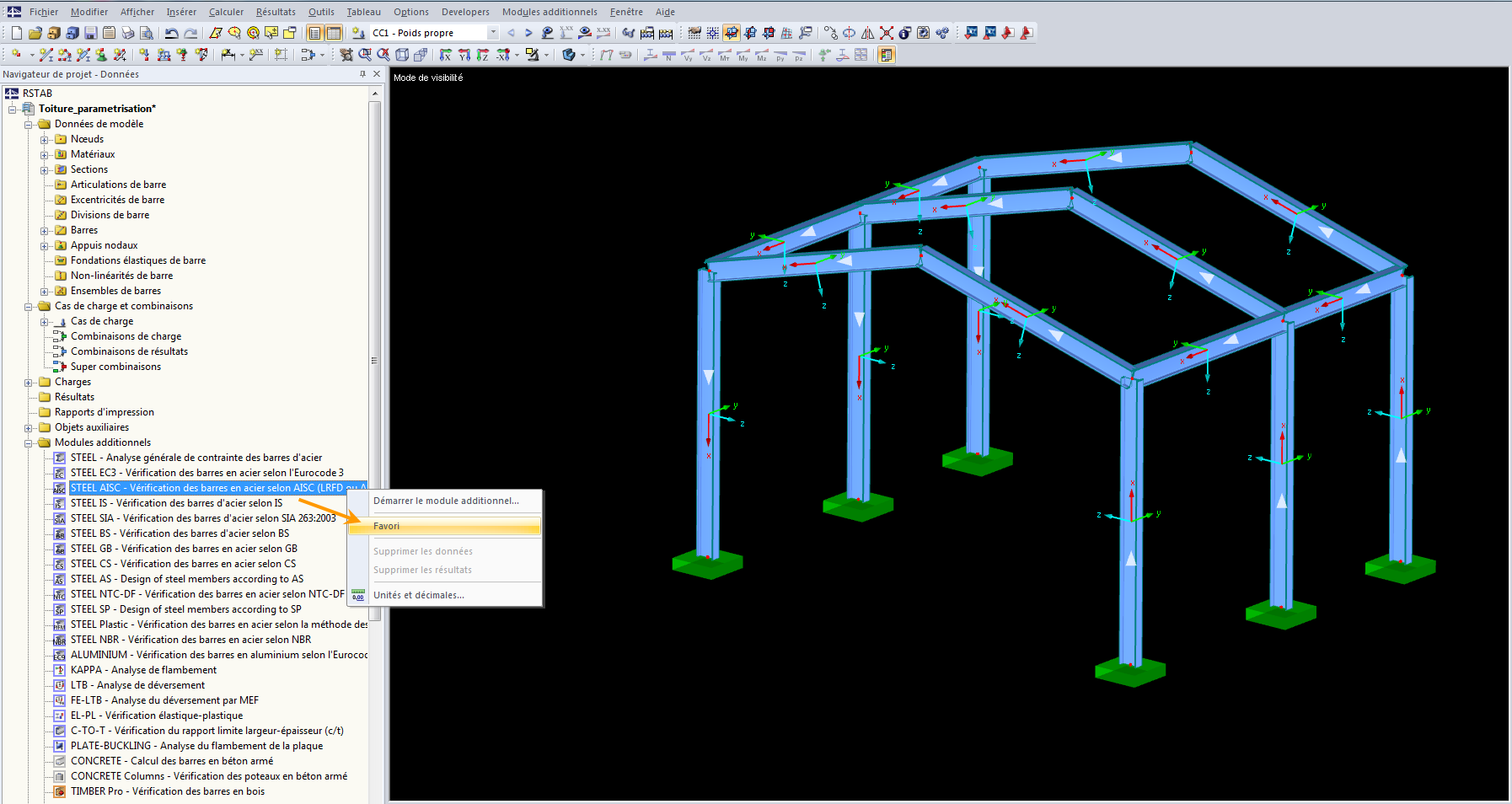The image size is (1512, 804).
Task: Click the wireframe cube display icon
Action: coord(402,55)
